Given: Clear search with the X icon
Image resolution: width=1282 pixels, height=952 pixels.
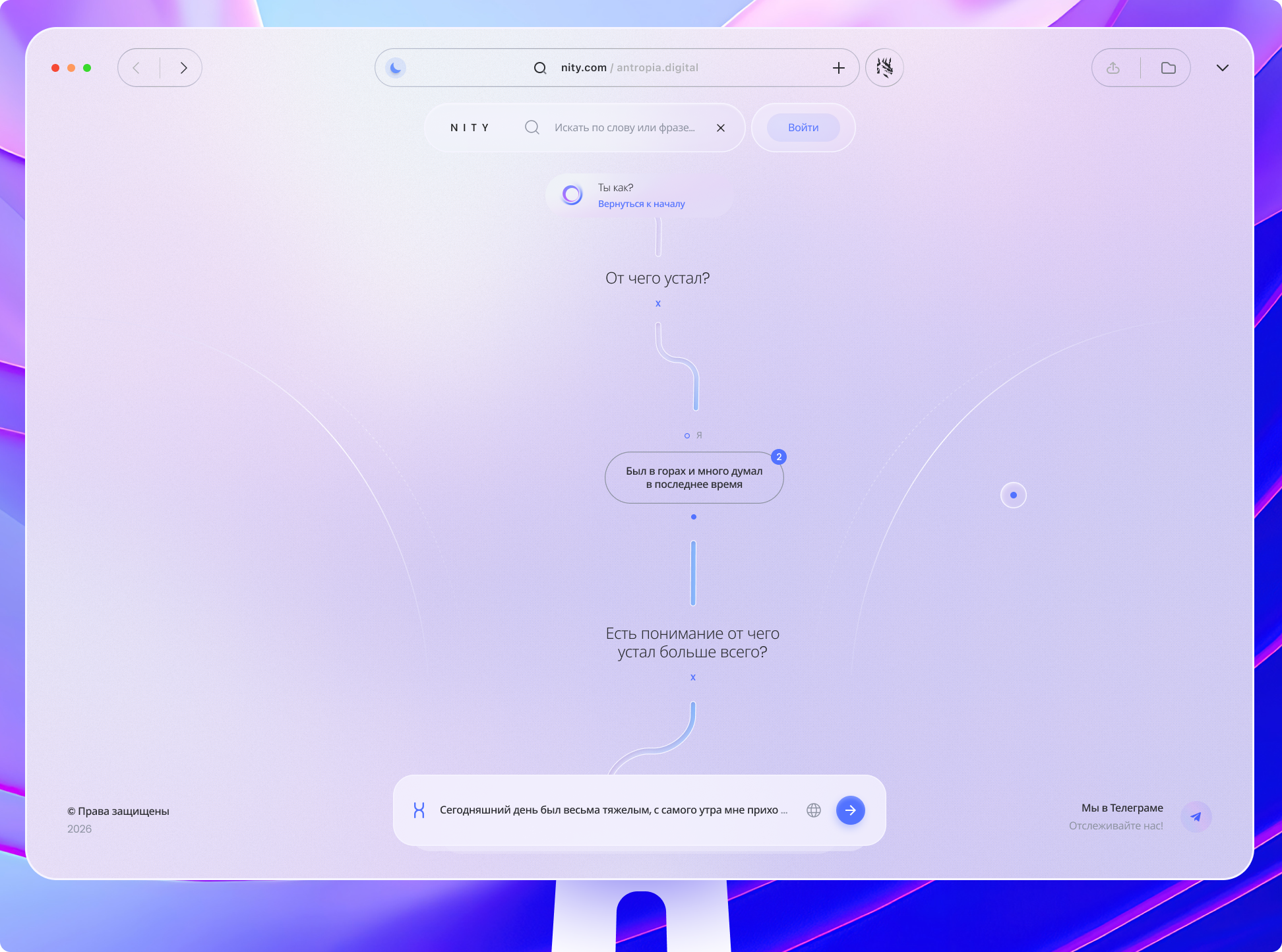Looking at the screenshot, I should click(x=721, y=128).
